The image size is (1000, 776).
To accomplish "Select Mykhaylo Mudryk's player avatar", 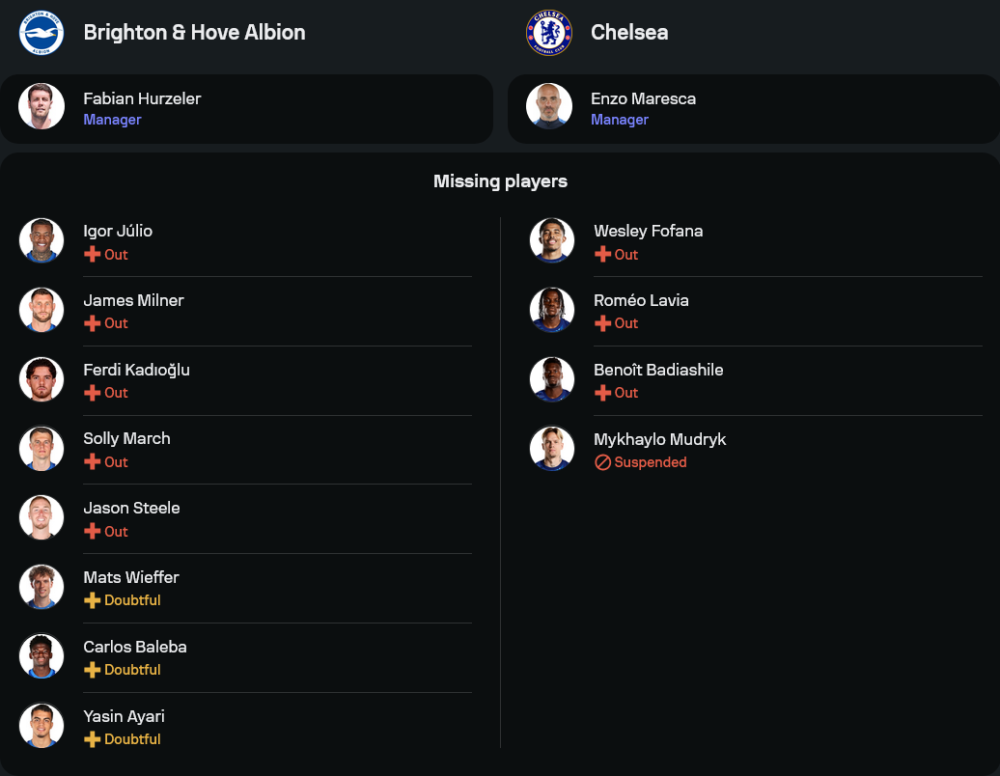I will pyautogui.click(x=552, y=448).
